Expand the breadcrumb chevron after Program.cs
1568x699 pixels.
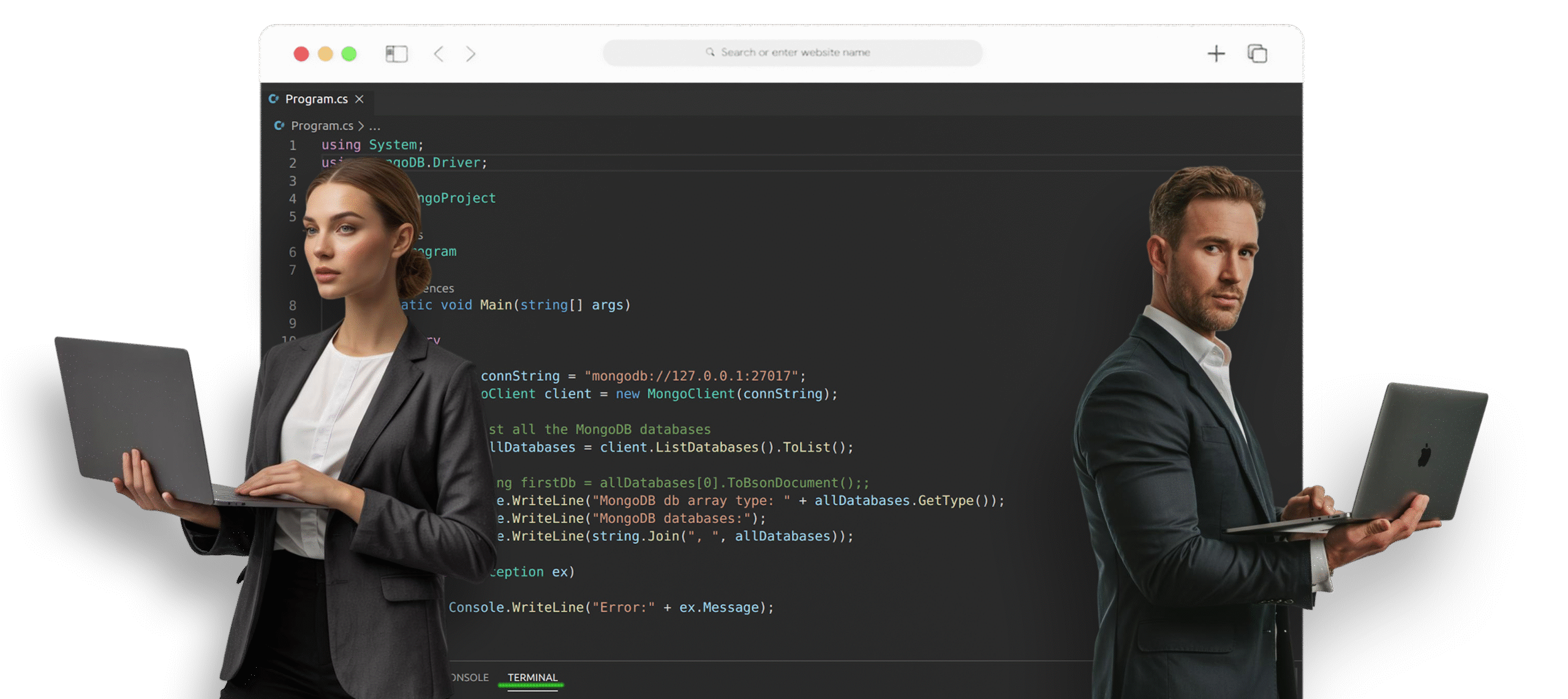pos(361,125)
